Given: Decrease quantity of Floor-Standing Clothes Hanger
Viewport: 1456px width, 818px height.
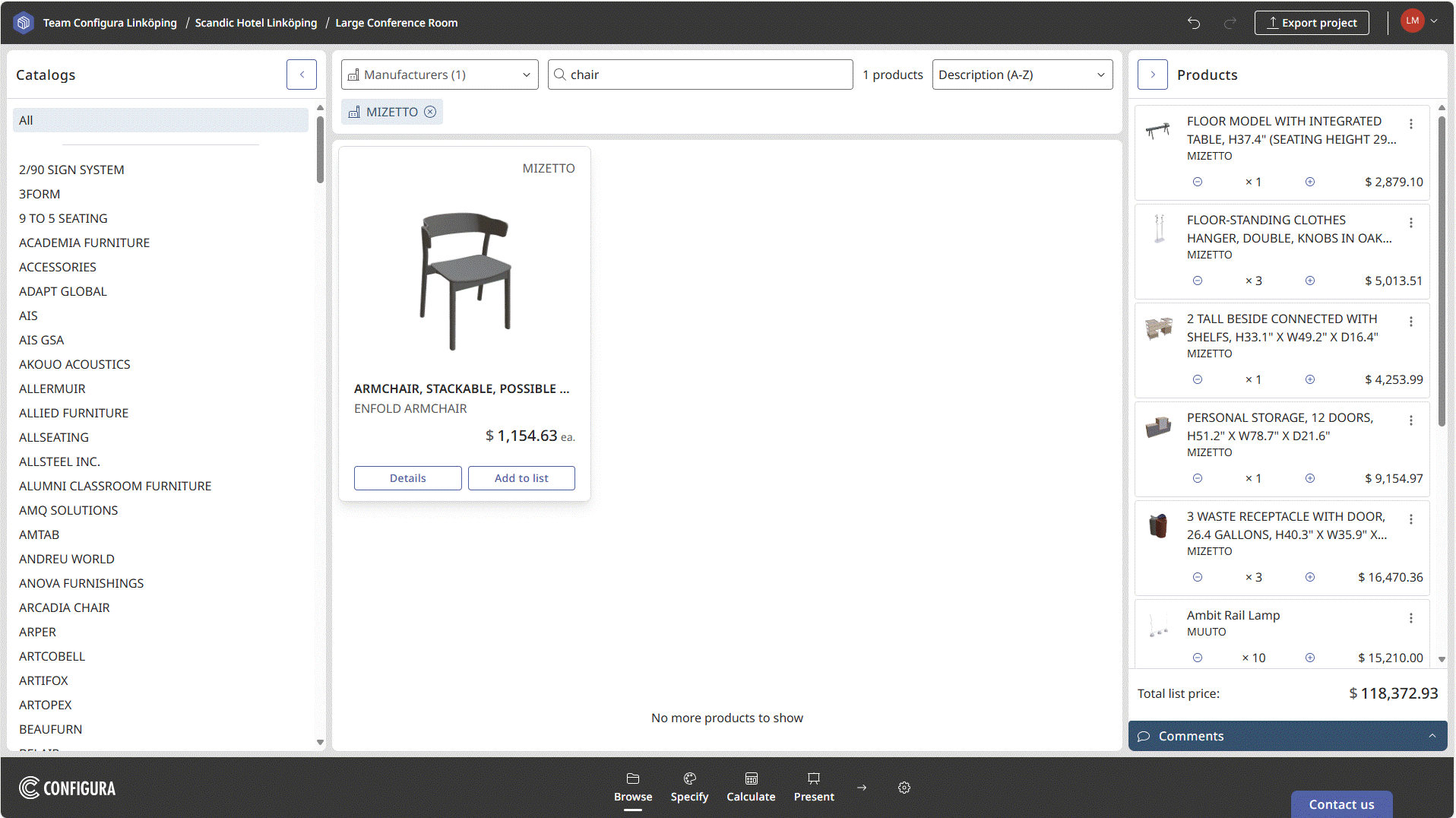Looking at the screenshot, I should coord(1198,281).
